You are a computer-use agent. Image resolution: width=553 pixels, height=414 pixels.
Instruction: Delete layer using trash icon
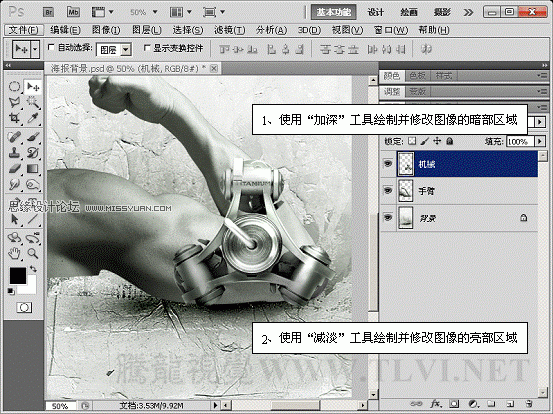pos(528,403)
